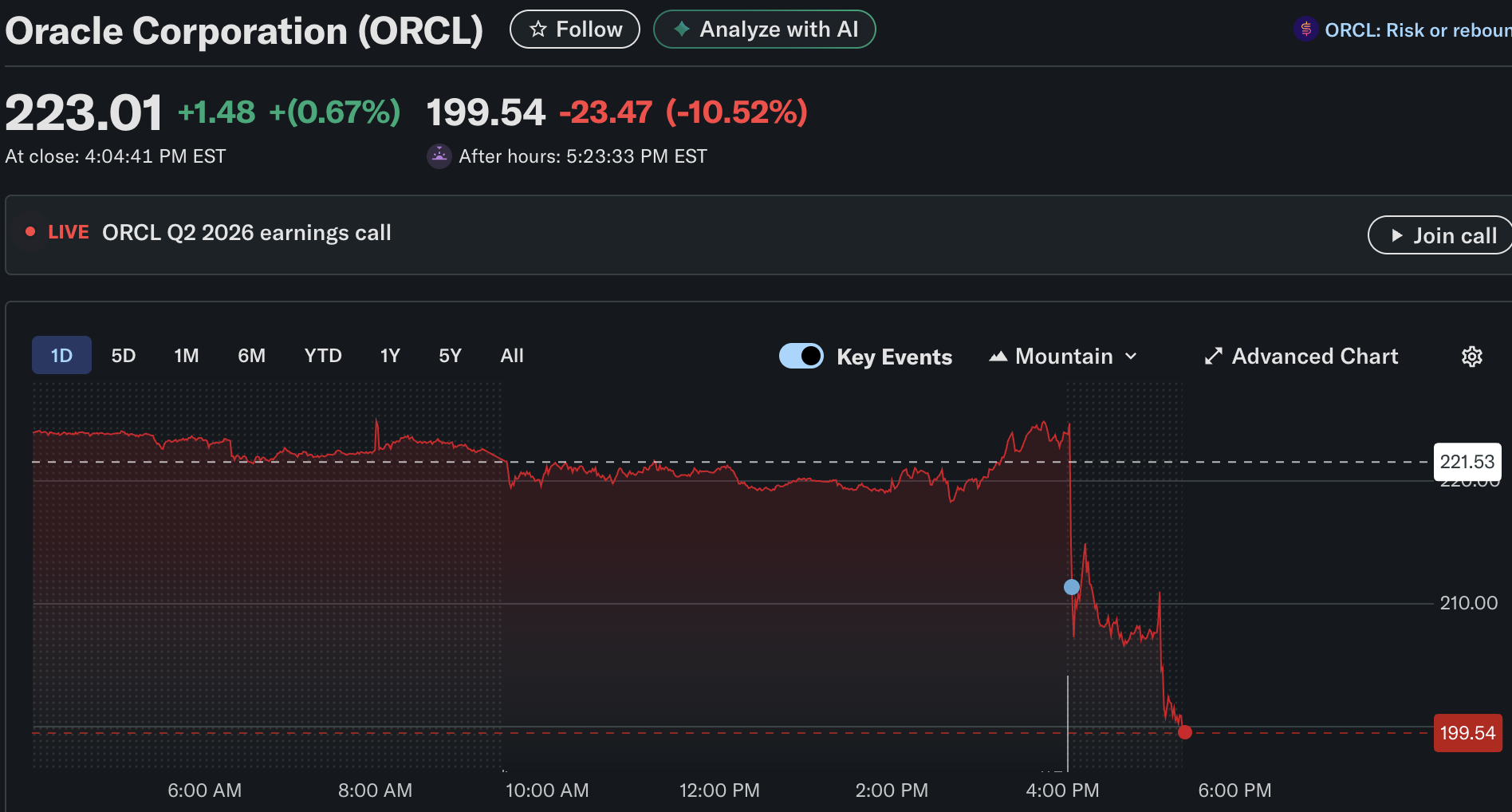This screenshot has height=812, width=1512.
Task: Click the 210.00 axis price label
Action: pos(1468,603)
